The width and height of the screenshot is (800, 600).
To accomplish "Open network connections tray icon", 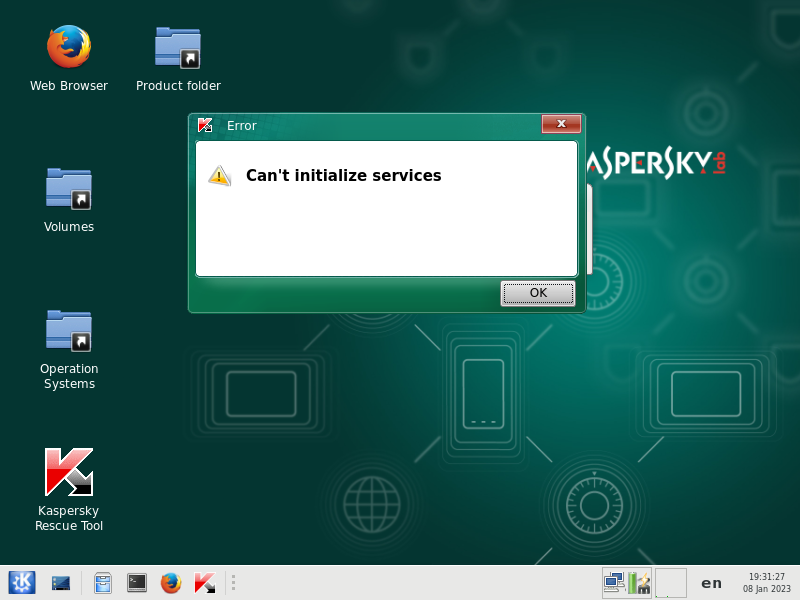I will [x=614, y=581].
